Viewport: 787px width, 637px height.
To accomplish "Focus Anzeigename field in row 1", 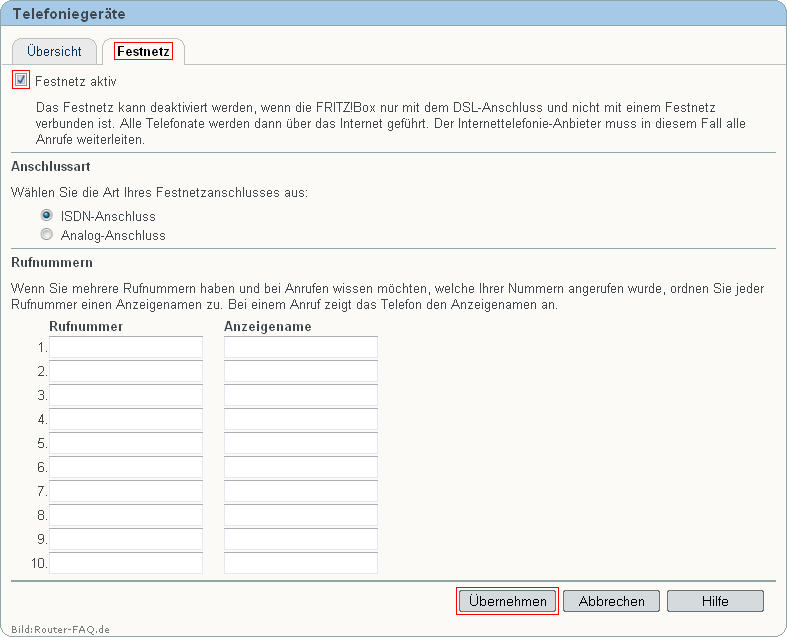I will 301,347.
